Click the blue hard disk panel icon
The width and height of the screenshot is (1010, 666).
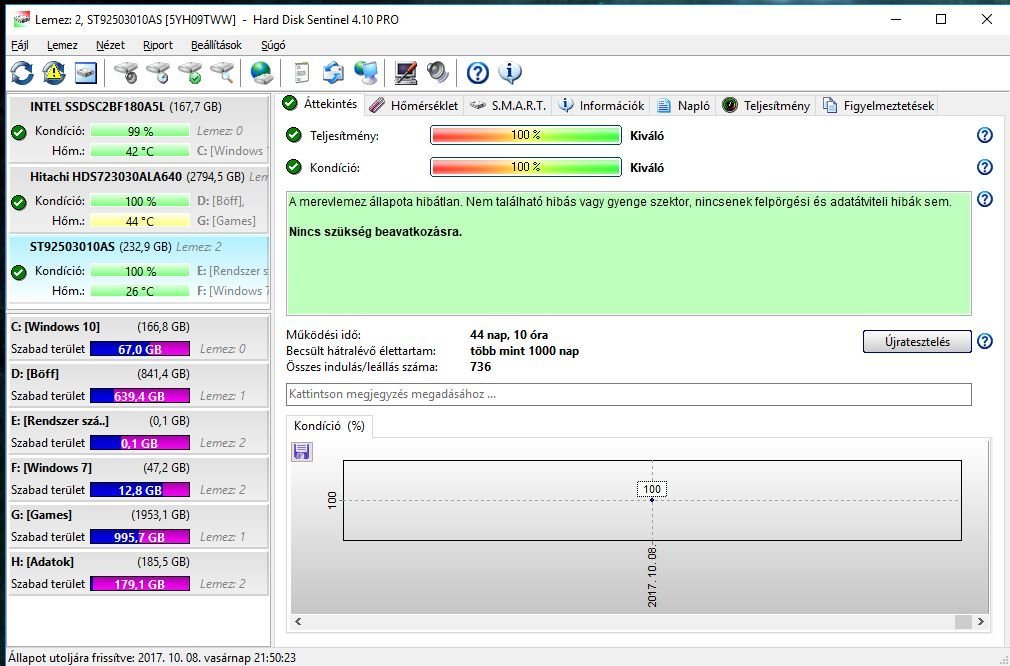click(x=86, y=73)
